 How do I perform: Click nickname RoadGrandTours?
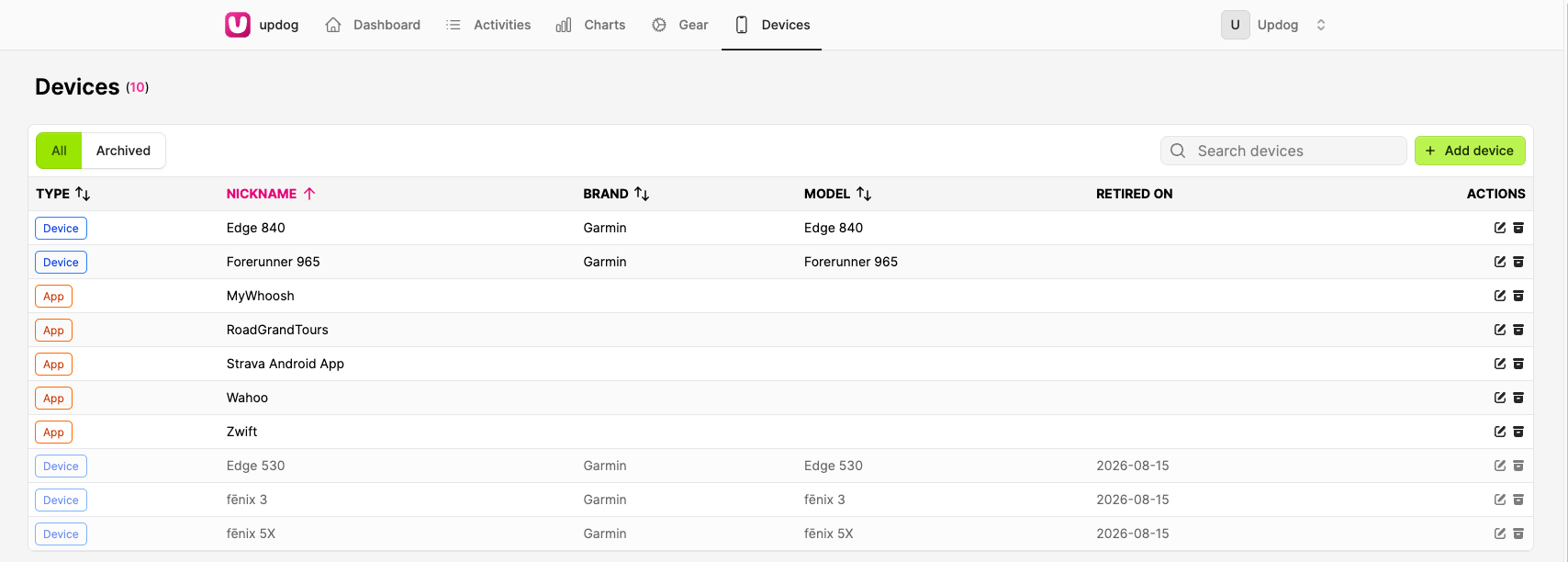click(x=277, y=330)
